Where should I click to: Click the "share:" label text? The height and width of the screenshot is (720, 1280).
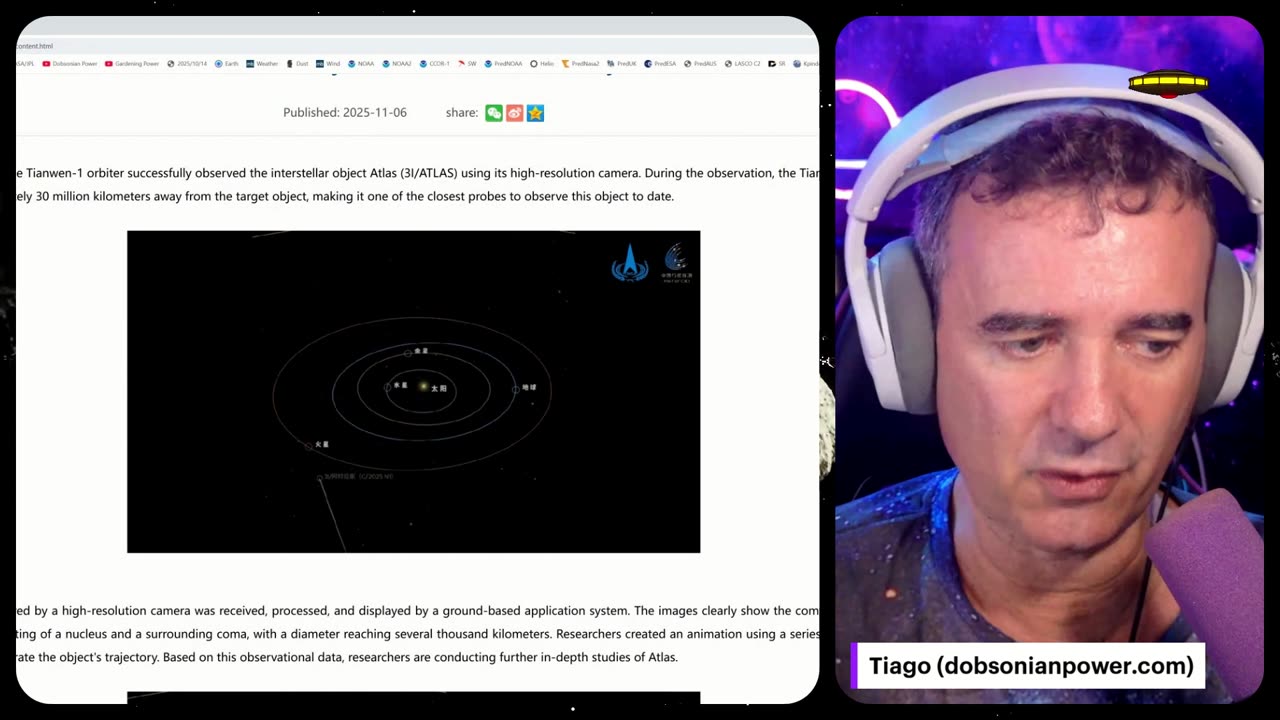[462, 113]
